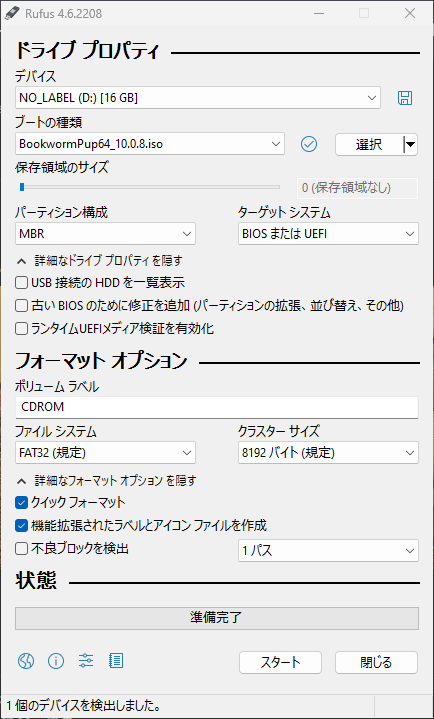The width and height of the screenshot is (434, 719).
Task: Click the スタート button
Action: 280,663
